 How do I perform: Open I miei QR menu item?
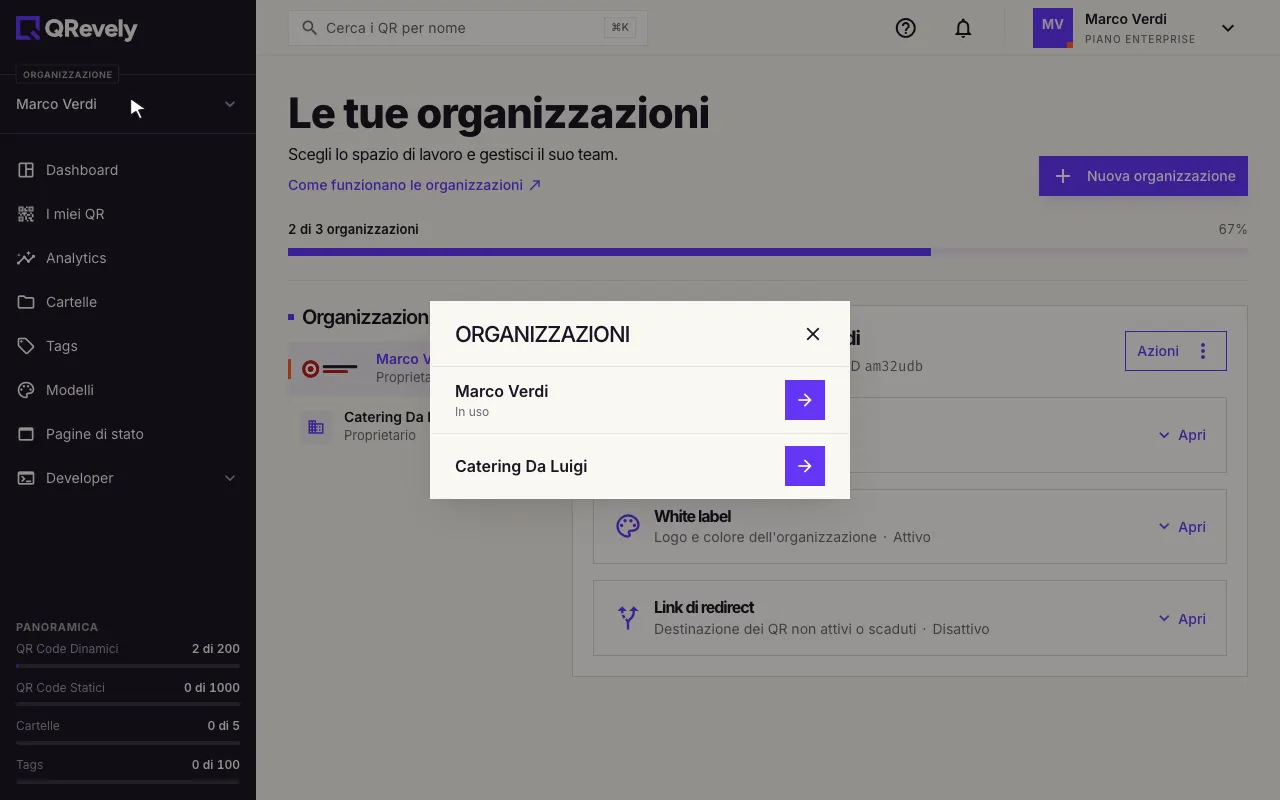pos(128,214)
